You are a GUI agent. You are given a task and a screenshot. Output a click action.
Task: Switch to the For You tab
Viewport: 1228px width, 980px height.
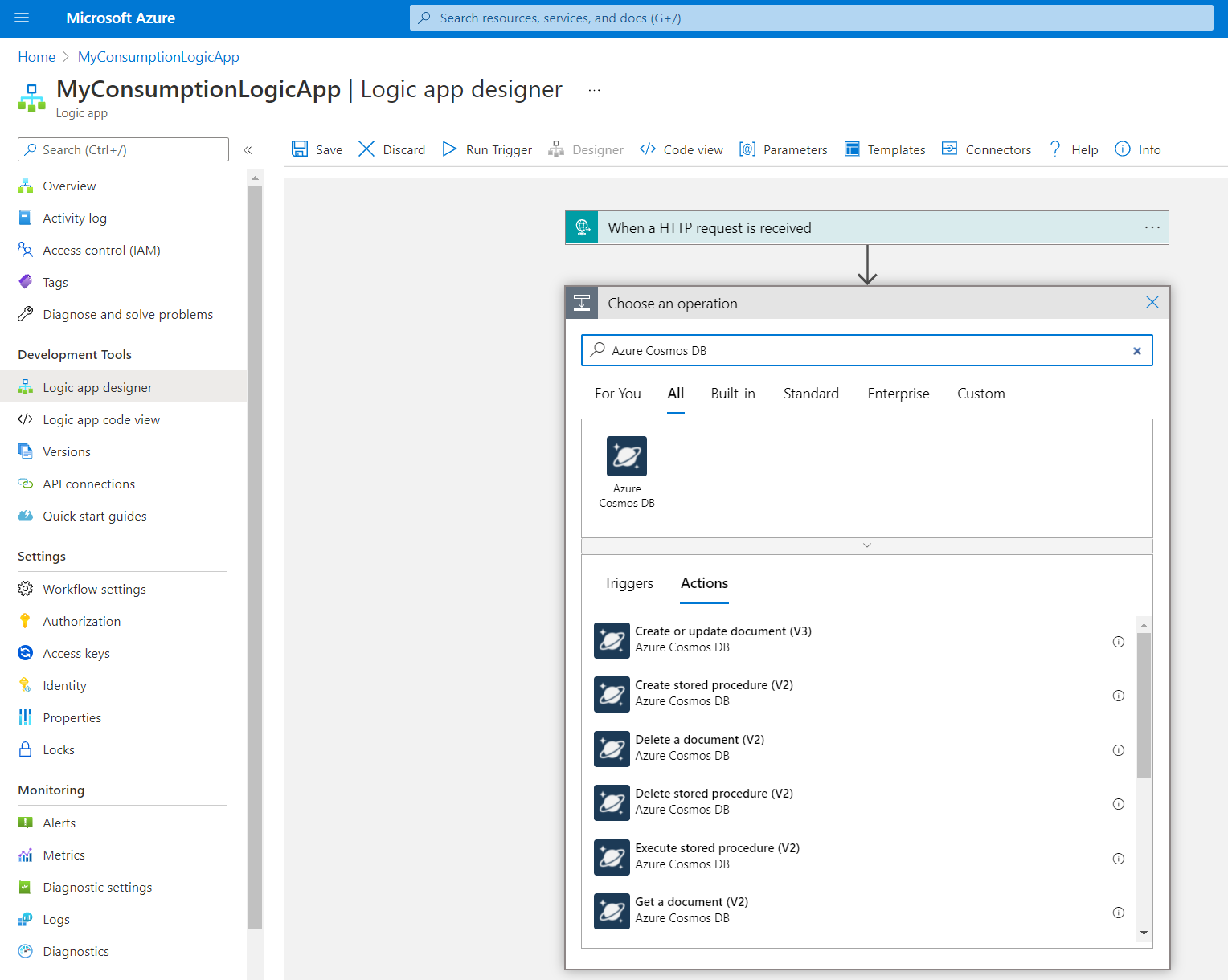pyautogui.click(x=618, y=394)
